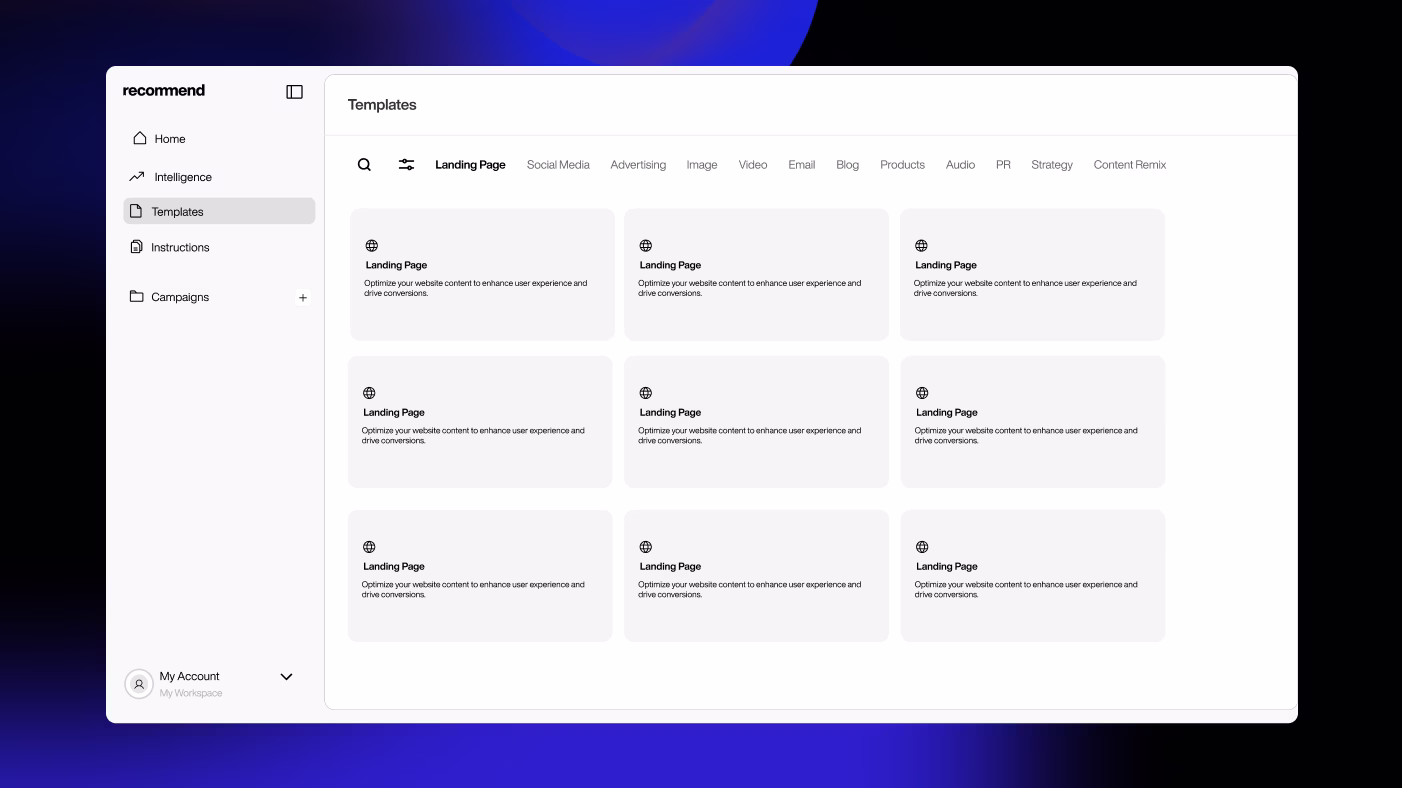Select the bottom-right Landing Page card
Screen dimensions: 1402x788
pyautogui.click(x=1032, y=576)
